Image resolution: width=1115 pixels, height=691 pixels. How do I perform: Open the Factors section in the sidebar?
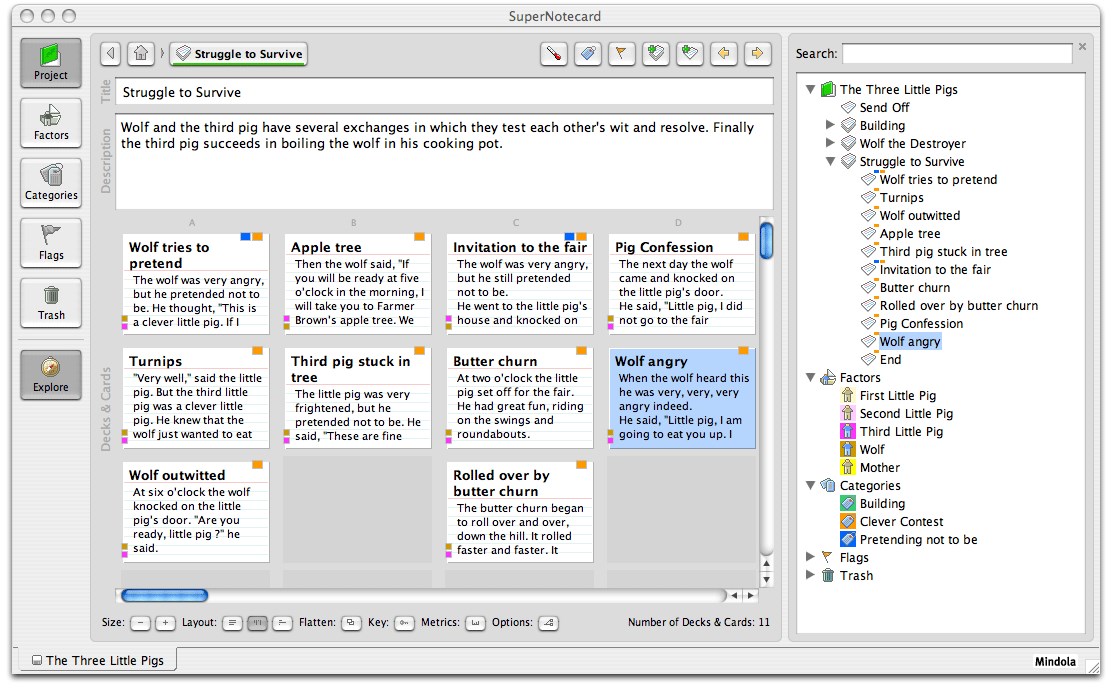pyautogui.click(x=51, y=122)
